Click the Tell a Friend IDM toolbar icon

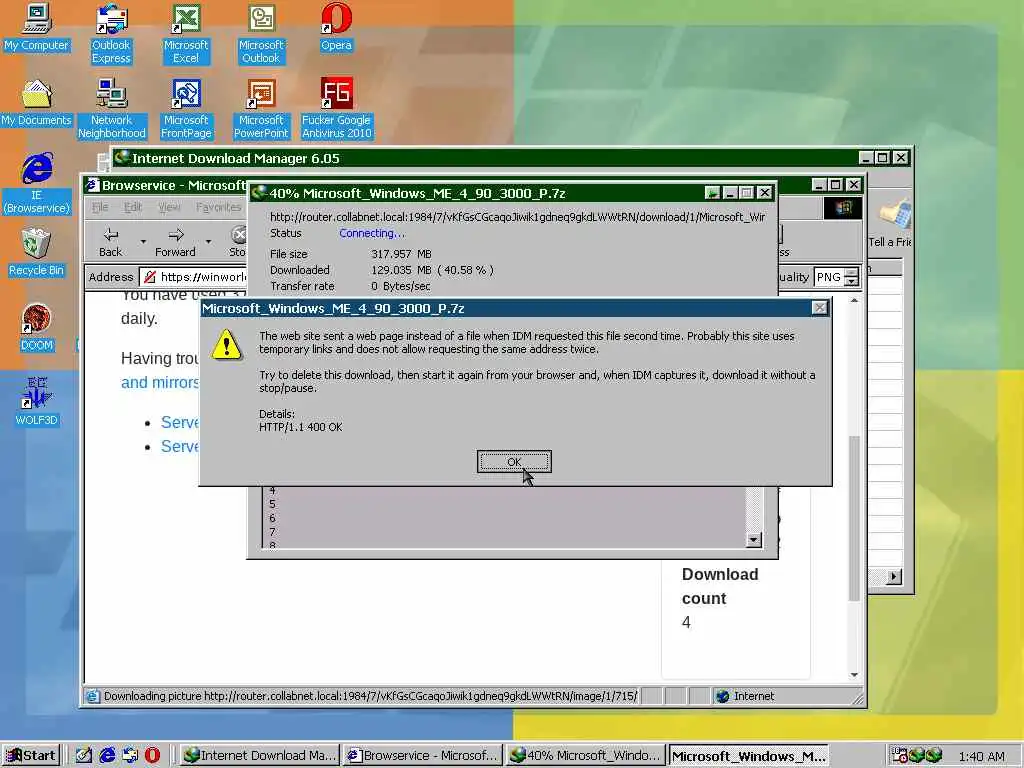(x=891, y=224)
